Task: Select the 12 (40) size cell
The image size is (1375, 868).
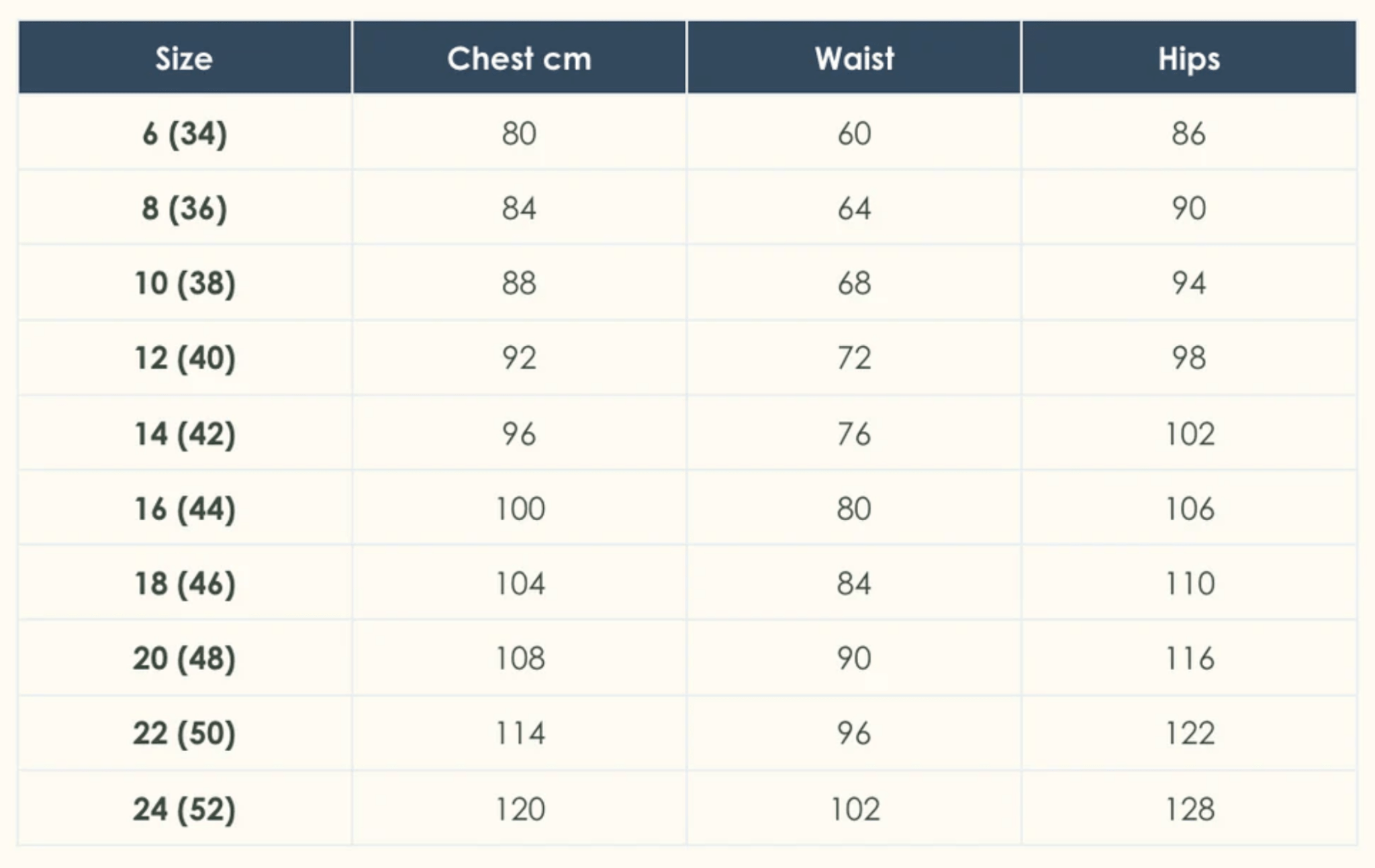Action: [185, 358]
